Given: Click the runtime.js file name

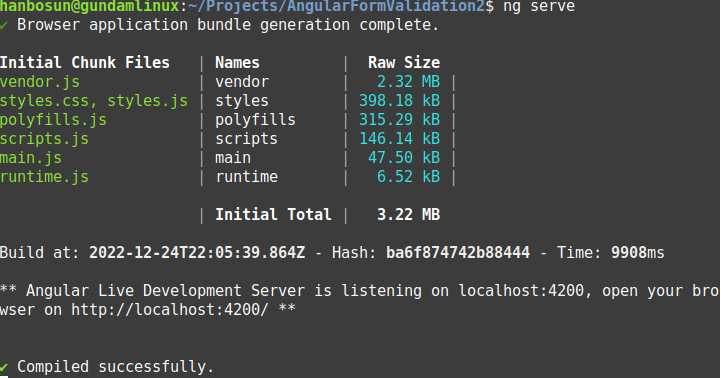Looking at the screenshot, I should (x=44, y=177).
